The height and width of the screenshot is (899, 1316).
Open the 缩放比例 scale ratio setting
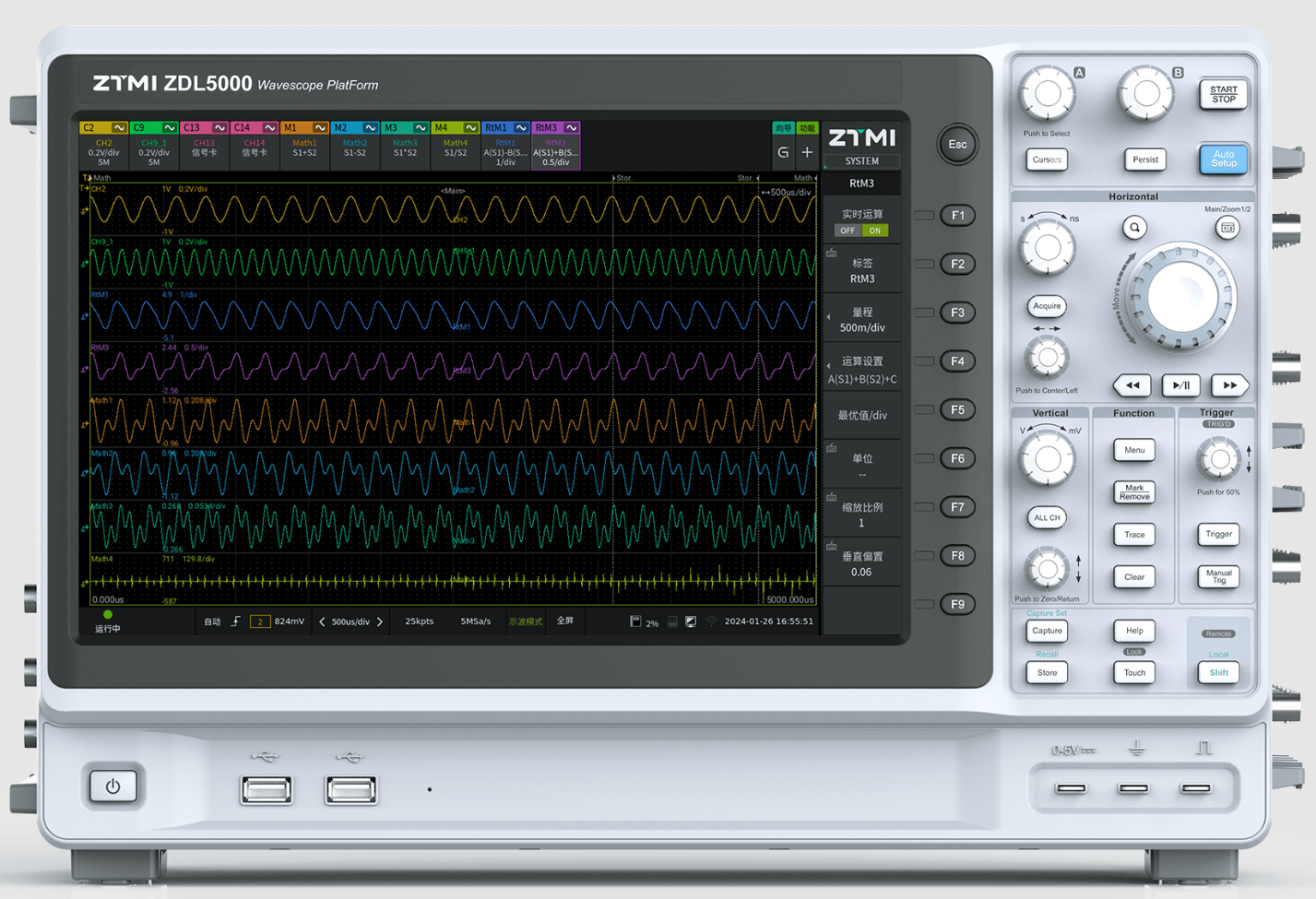862,515
